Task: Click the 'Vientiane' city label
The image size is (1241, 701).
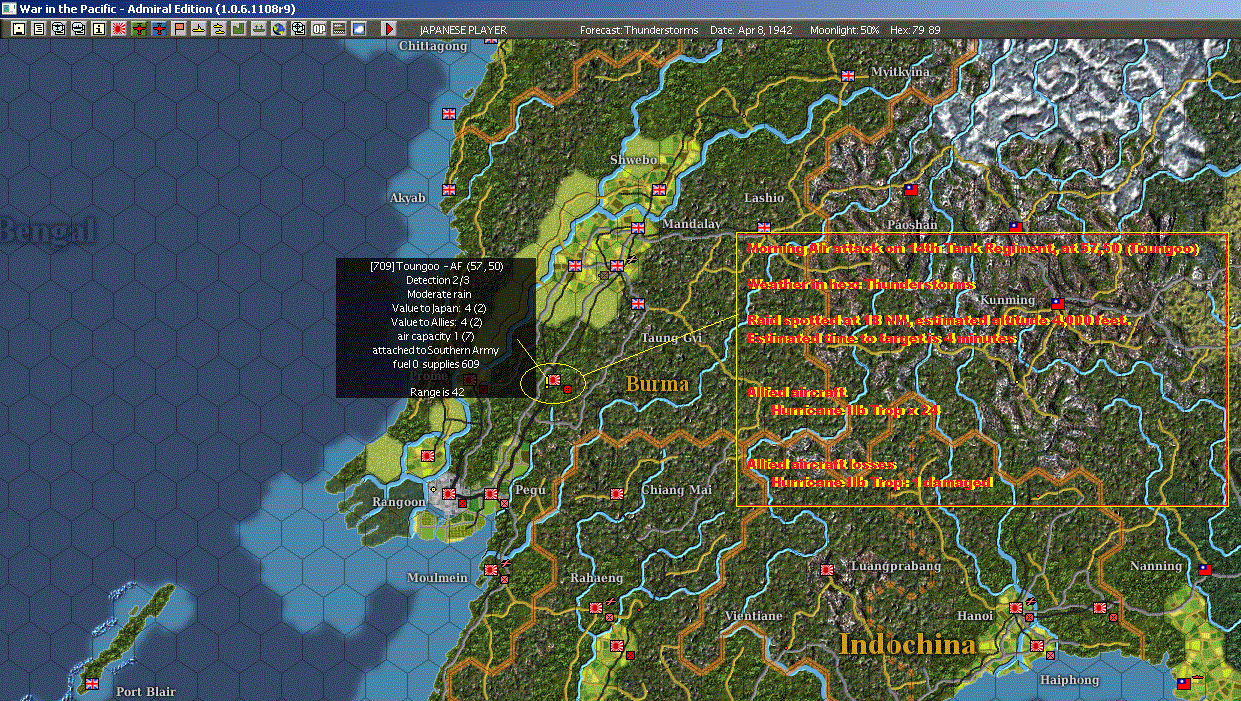Action: coord(753,616)
